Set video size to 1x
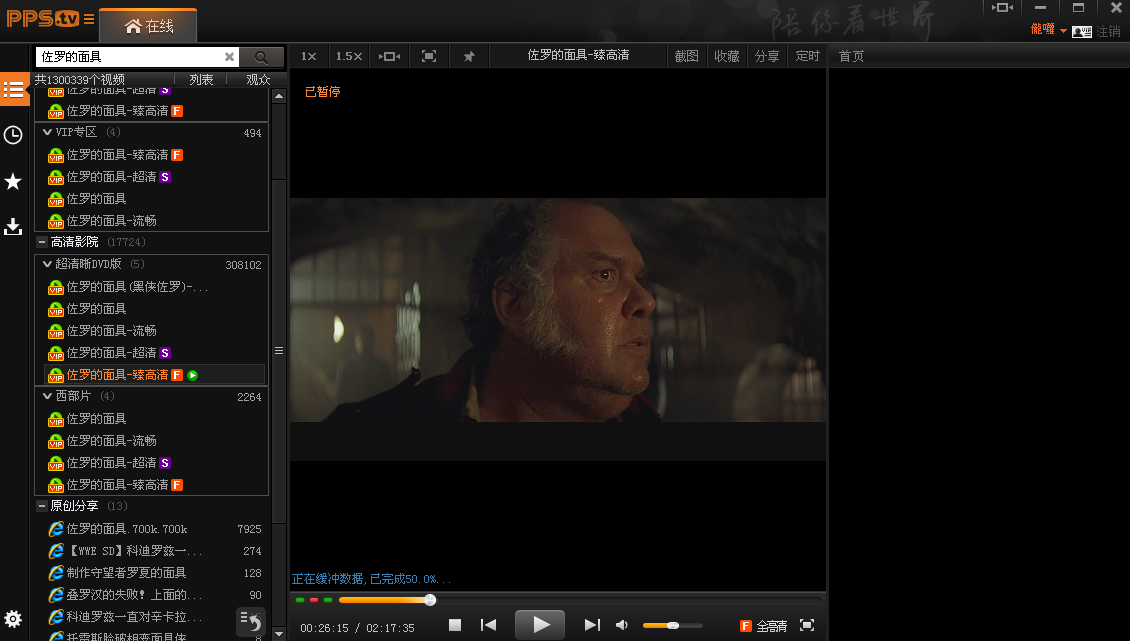This screenshot has width=1130, height=641. point(308,56)
